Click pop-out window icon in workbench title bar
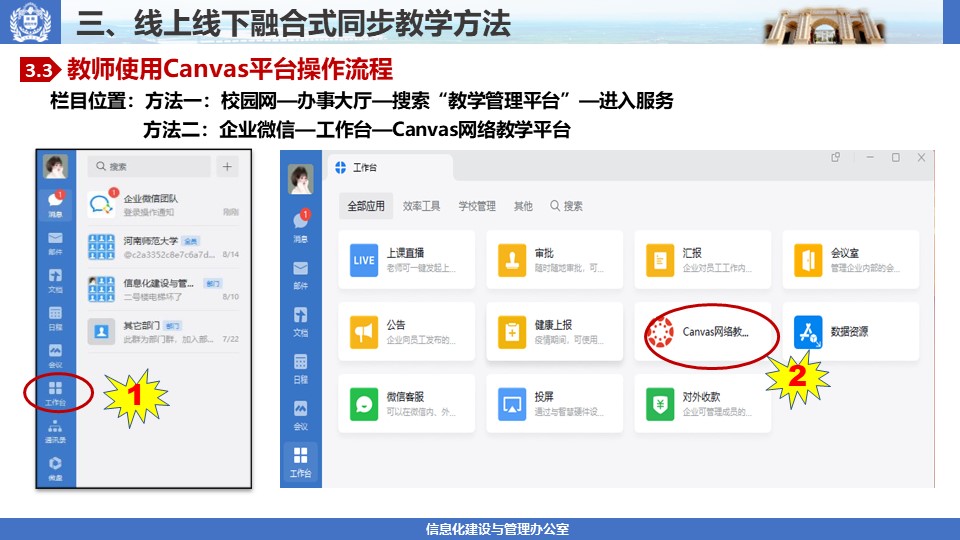The width and height of the screenshot is (960, 540). point(836,157)
